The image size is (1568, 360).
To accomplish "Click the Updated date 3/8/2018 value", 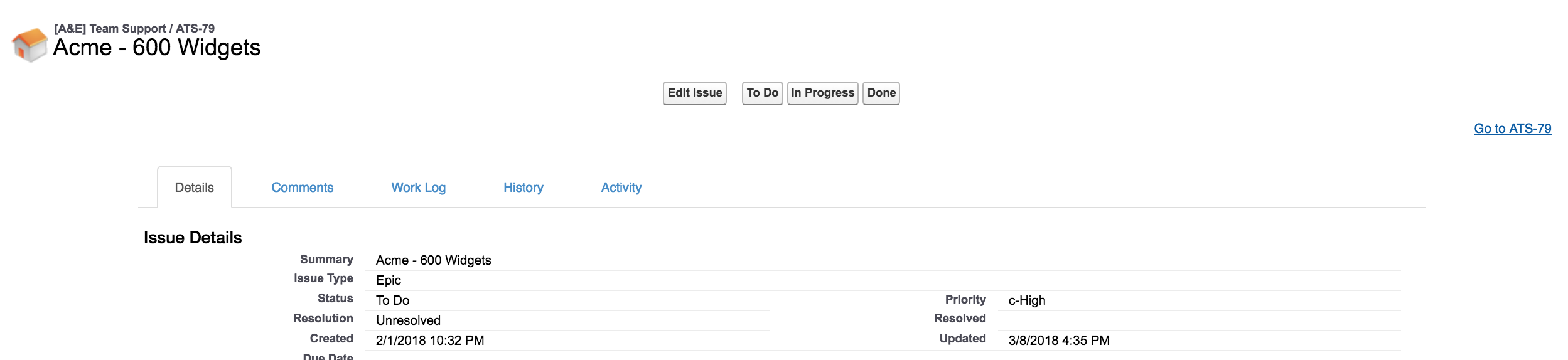I will tap(1058, 341).
